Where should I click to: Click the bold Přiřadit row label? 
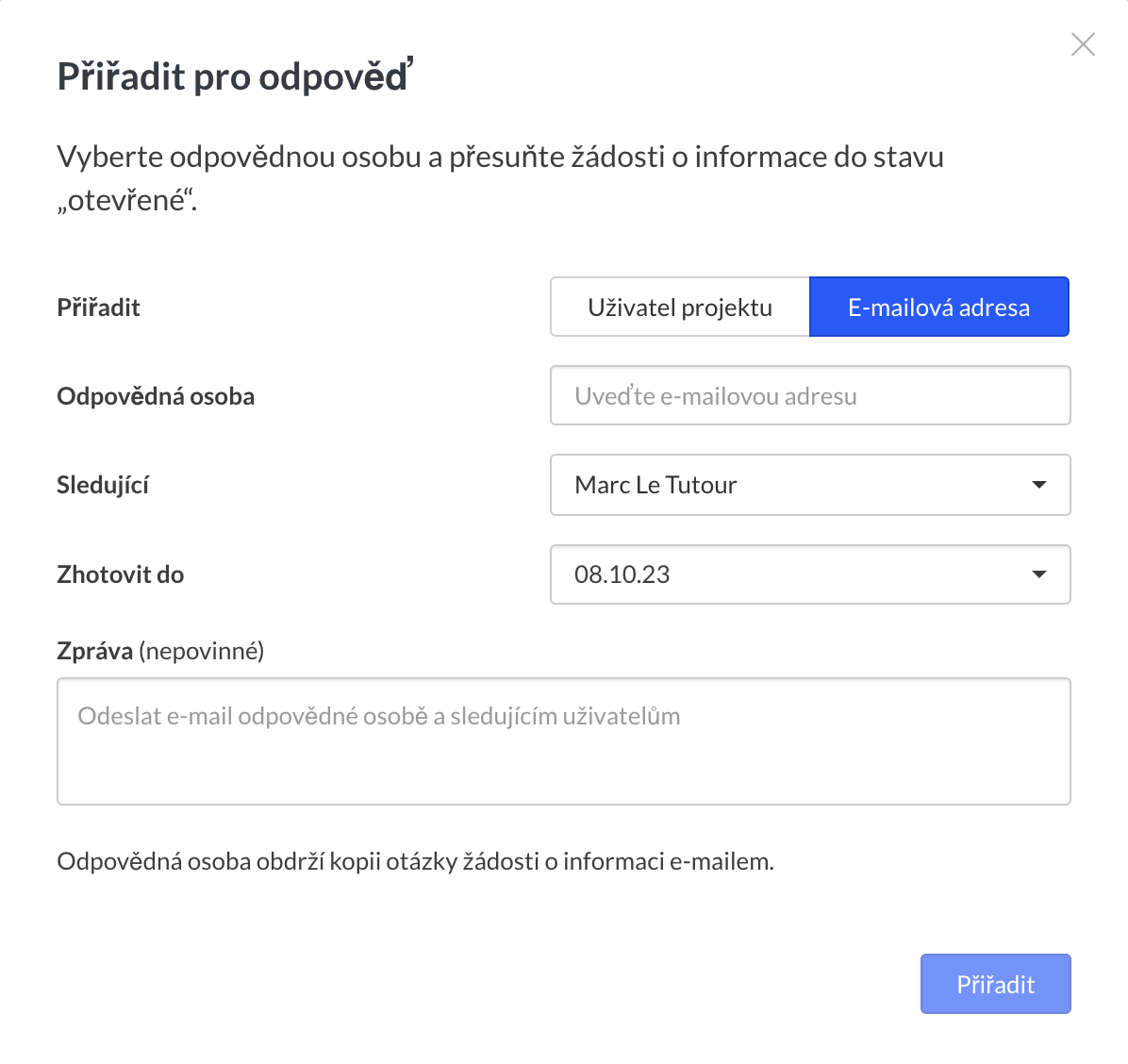98,308
